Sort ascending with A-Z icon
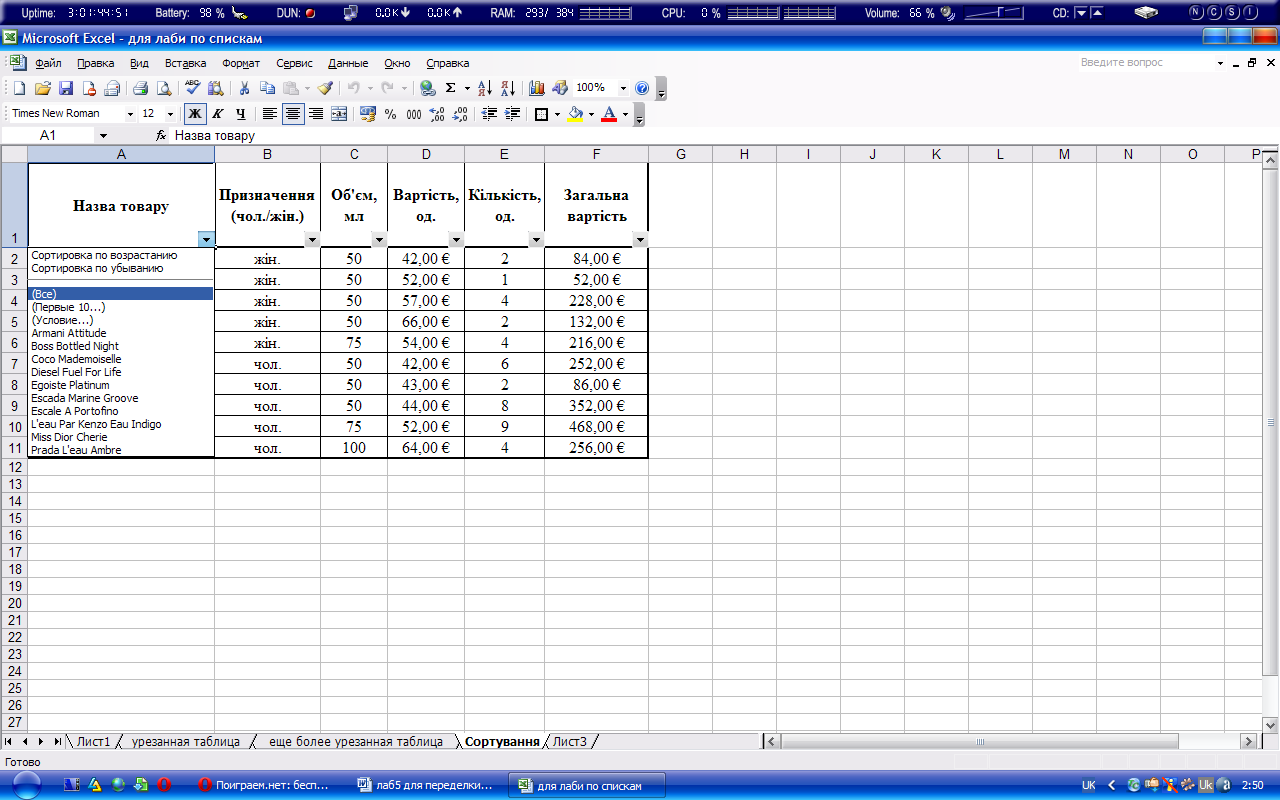 click(485, 88)
